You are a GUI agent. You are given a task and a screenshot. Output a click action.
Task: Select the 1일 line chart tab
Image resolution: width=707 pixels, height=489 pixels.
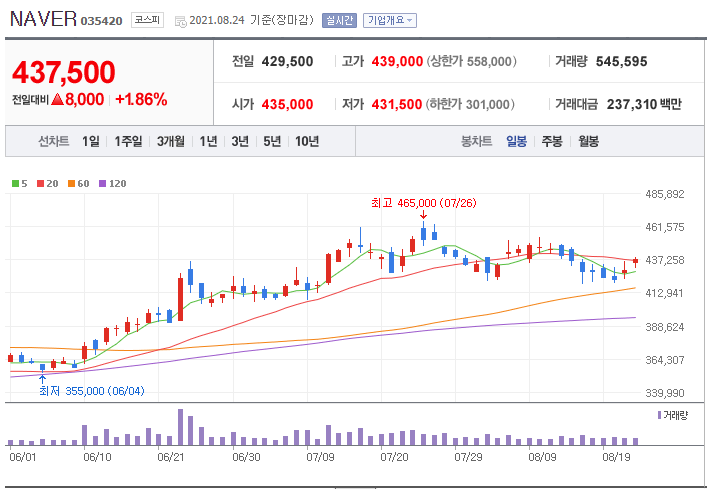(90, 142)
